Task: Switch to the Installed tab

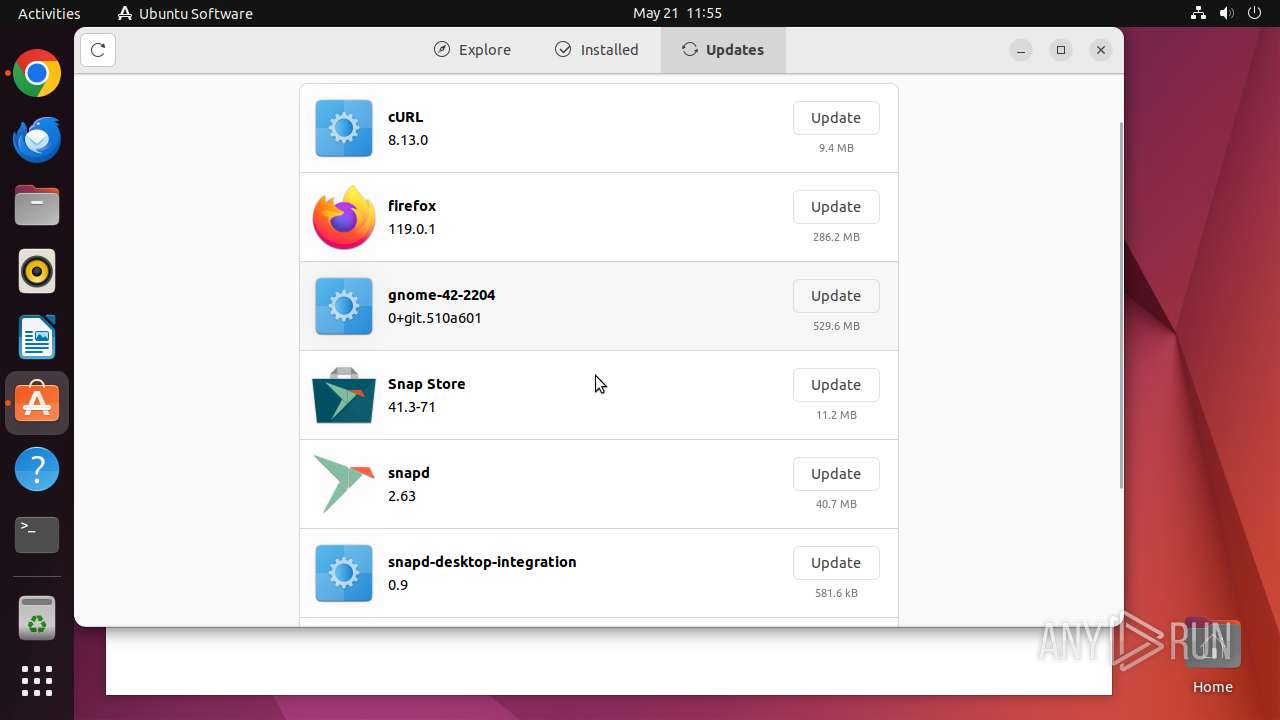Action: pyautogui.click(x=597, y=50)
